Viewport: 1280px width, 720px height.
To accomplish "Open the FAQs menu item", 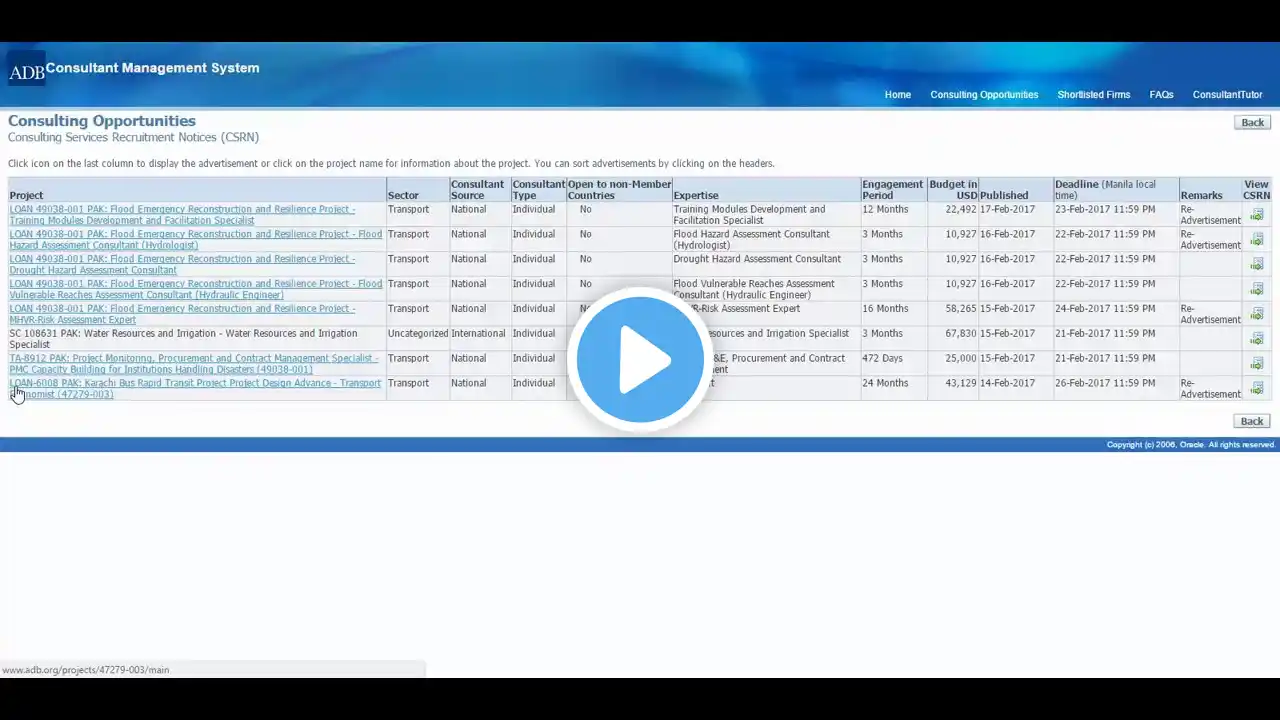I will click(x=1161, y=95).
